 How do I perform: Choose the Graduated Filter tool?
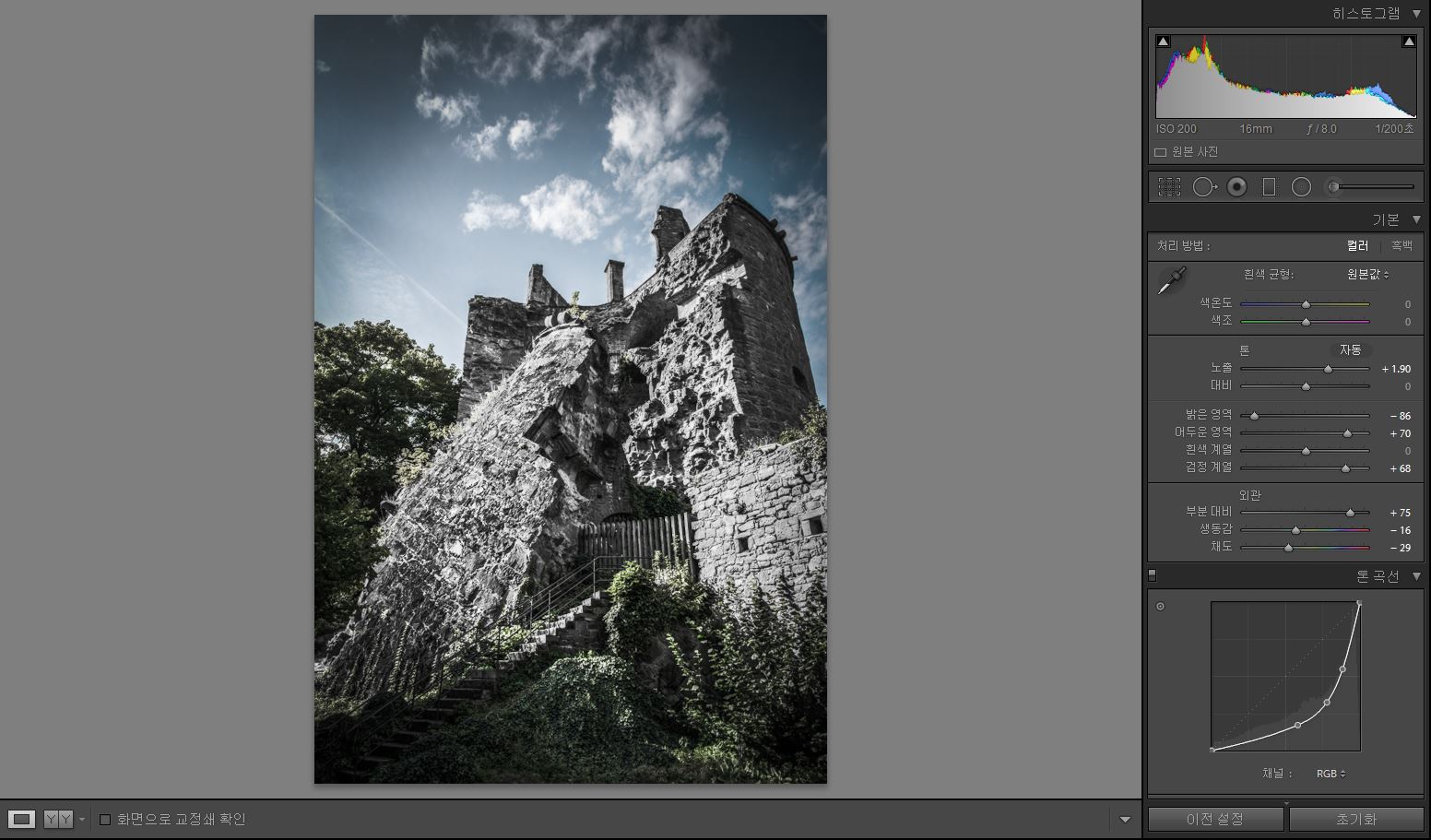(x=1269, y=187)
